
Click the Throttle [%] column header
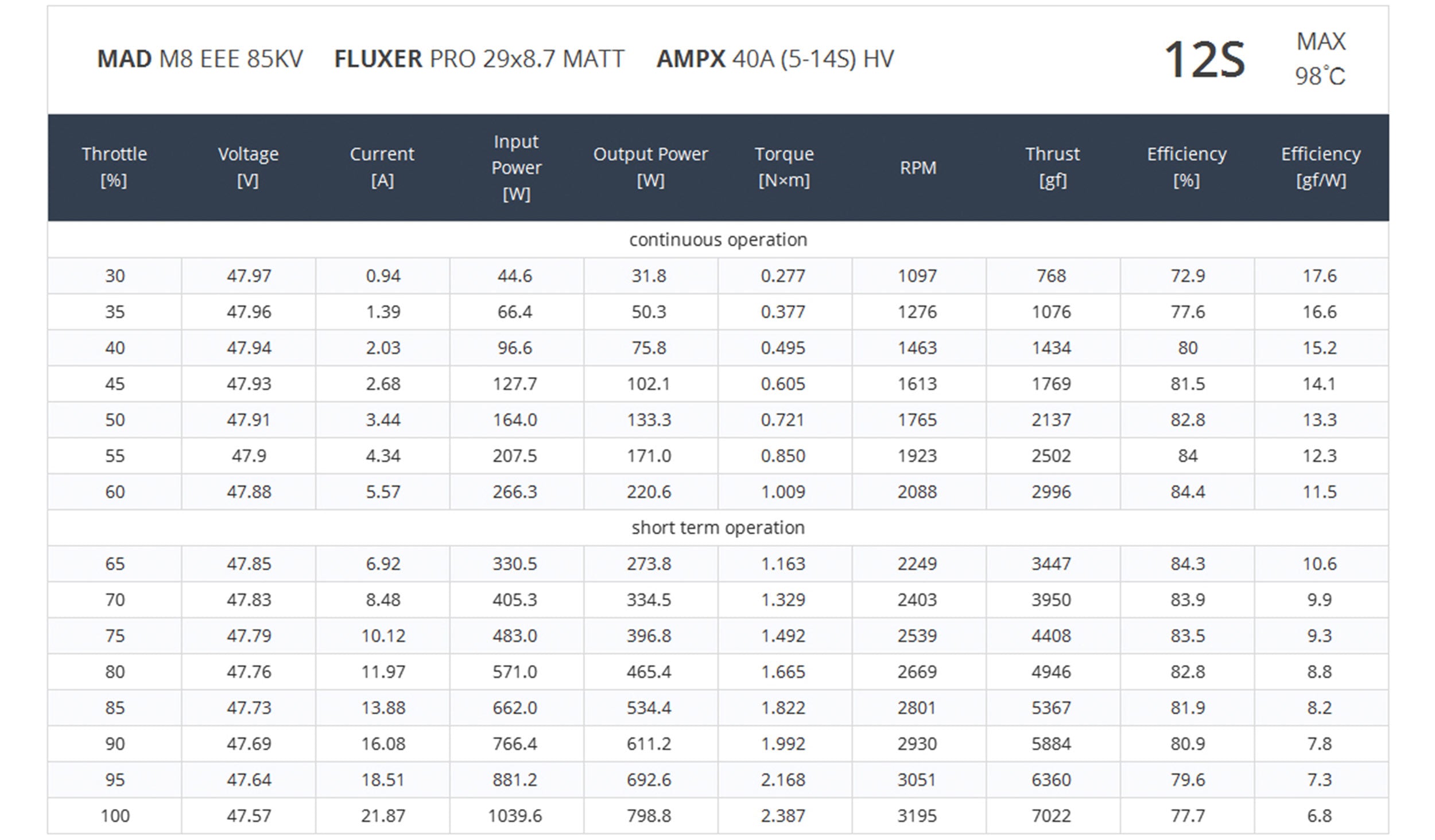114,167
